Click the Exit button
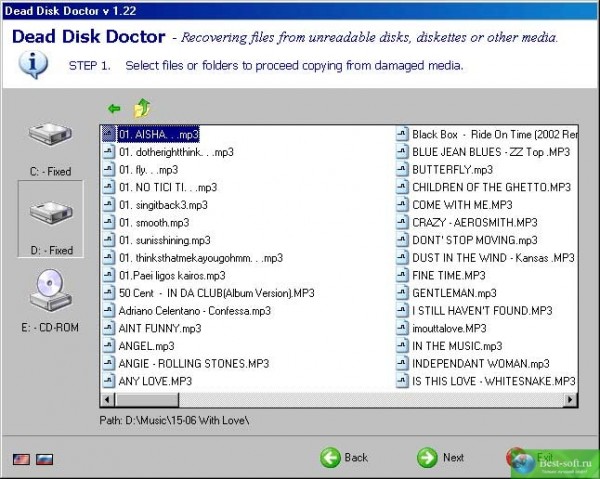Viewport: 600px width, 479px height. click(530, 458)
